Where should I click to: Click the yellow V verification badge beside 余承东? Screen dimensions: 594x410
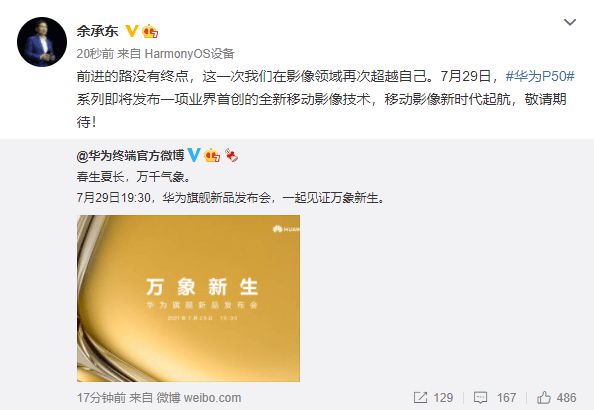point(131,31)
